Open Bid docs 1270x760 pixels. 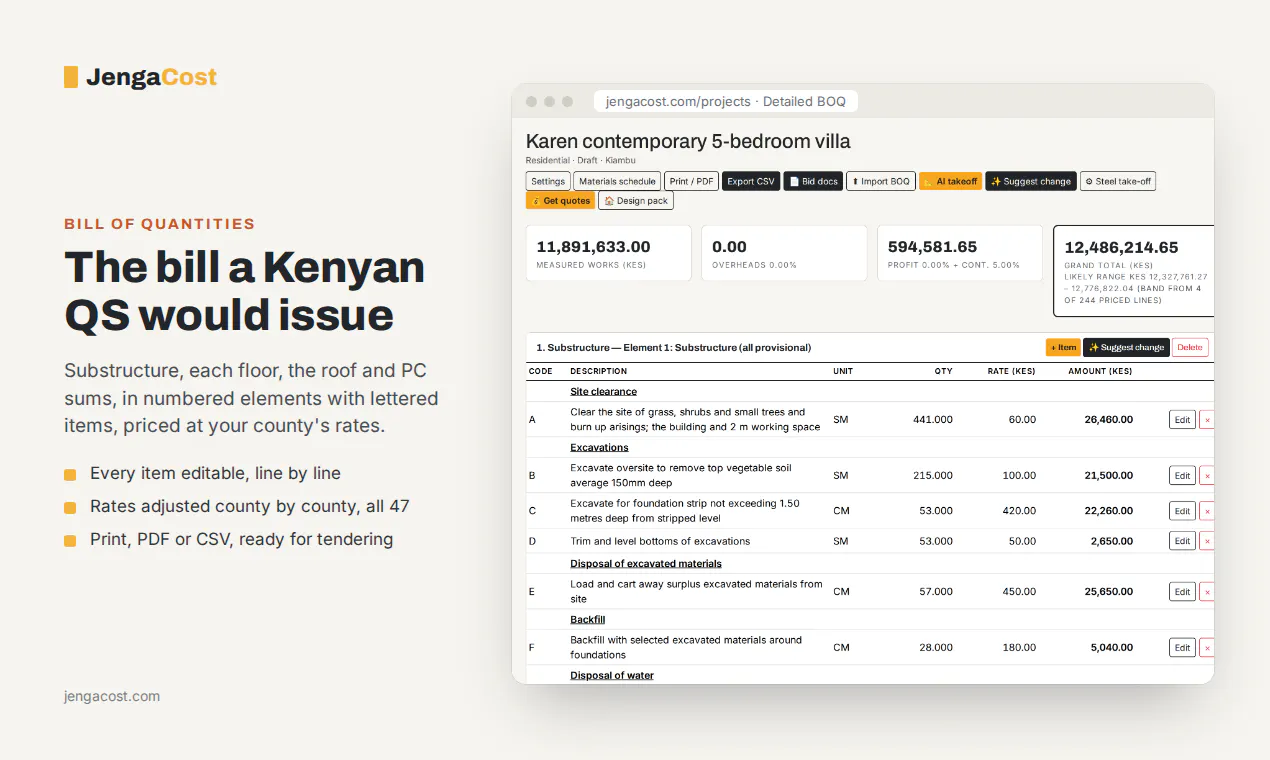pyautogui.click(x=813, y=181)
